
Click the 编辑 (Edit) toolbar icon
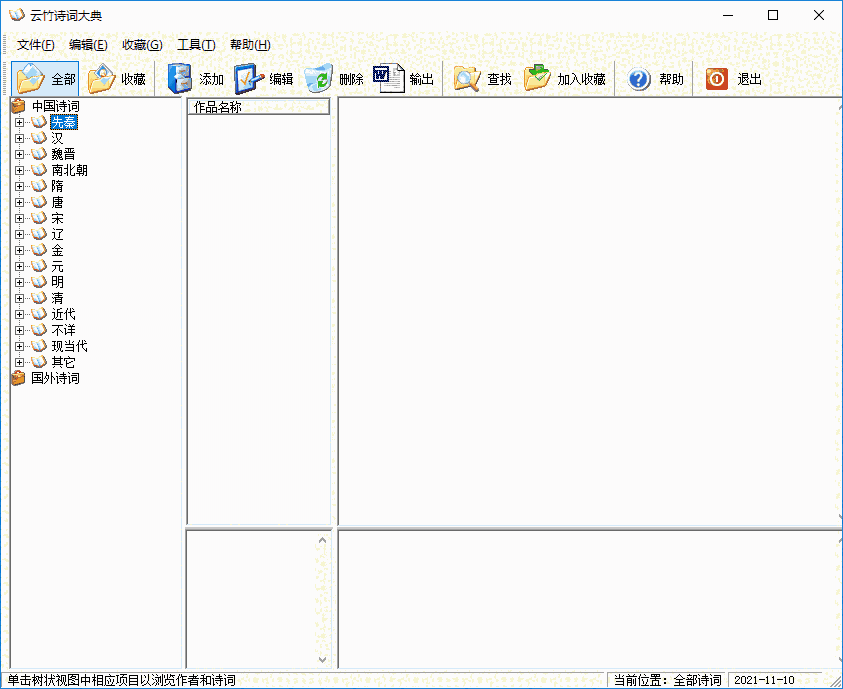click(x=249, y=79)
